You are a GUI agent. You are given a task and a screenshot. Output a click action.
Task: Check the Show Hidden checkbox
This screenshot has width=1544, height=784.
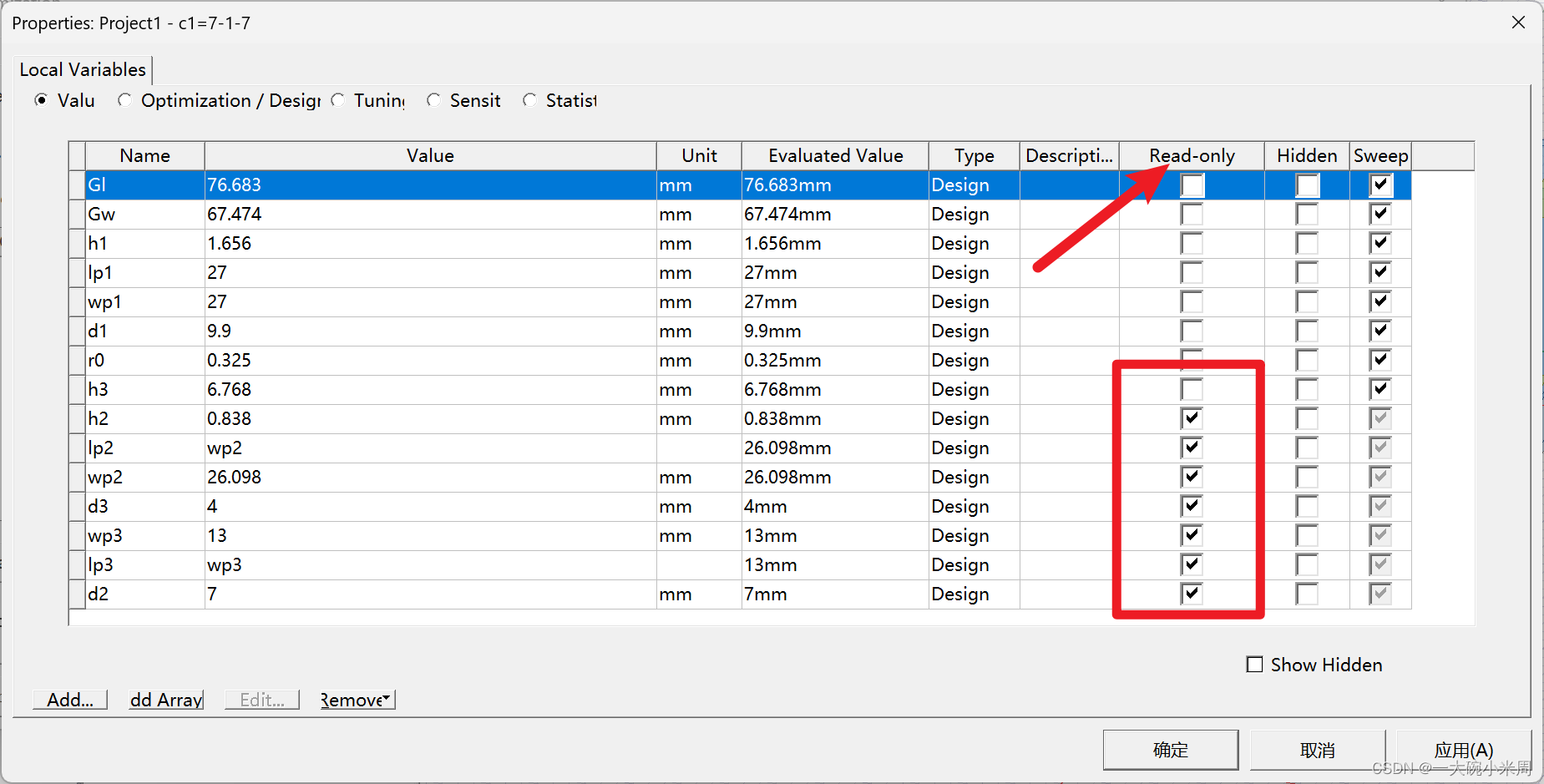click(1254, 665)
